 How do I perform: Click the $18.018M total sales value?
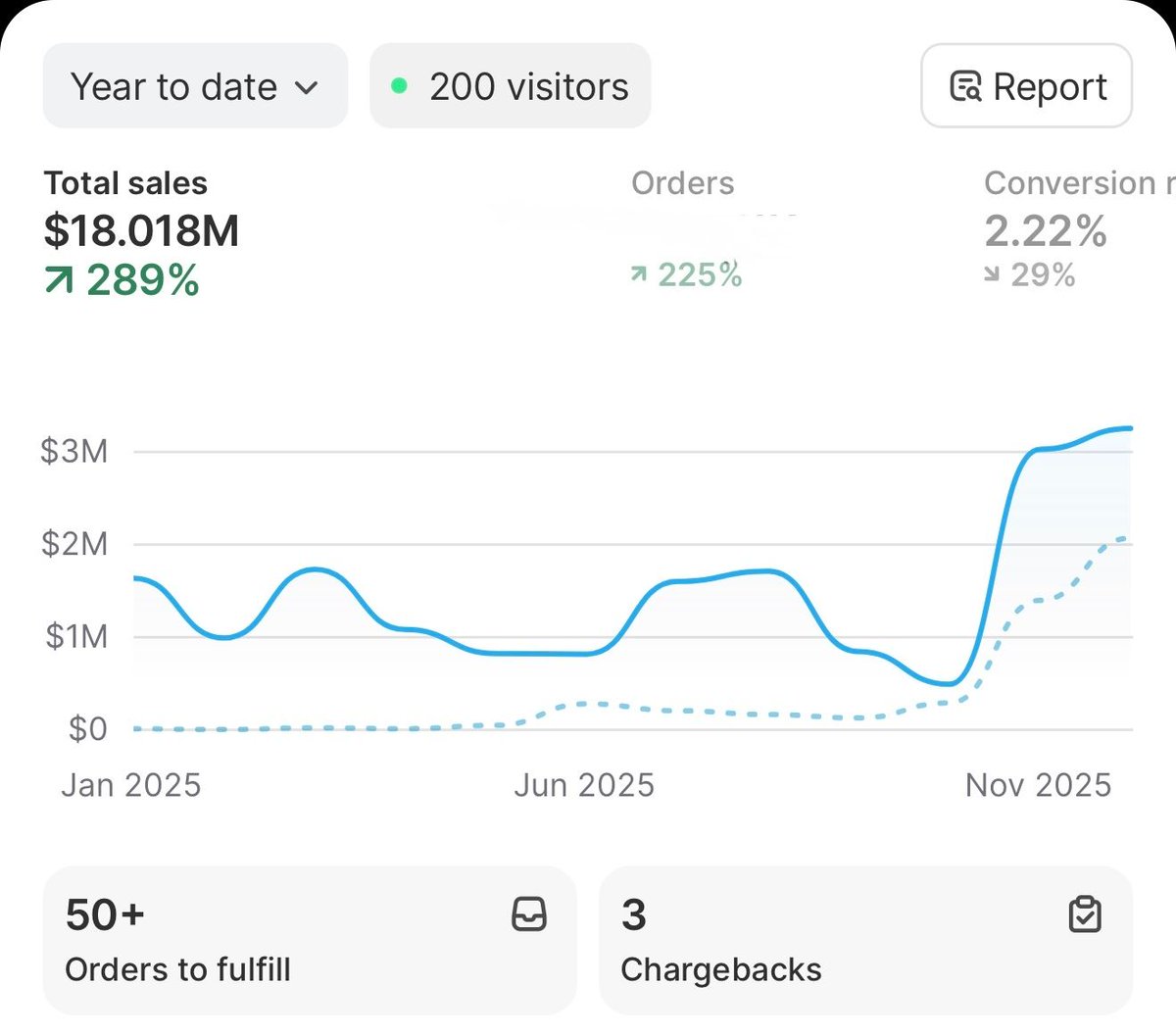141,231
